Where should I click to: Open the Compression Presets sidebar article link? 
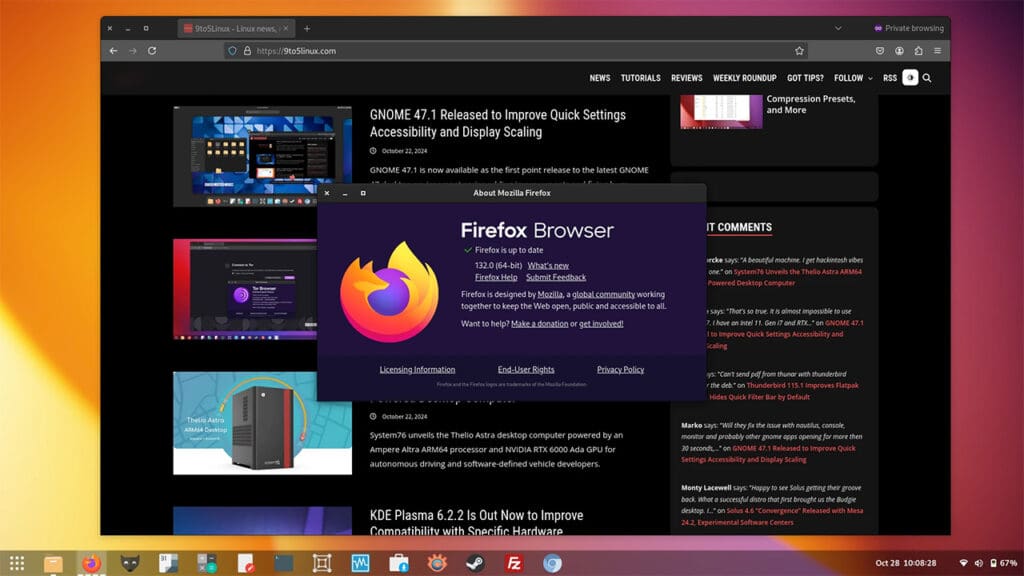[x=810, y=104]
